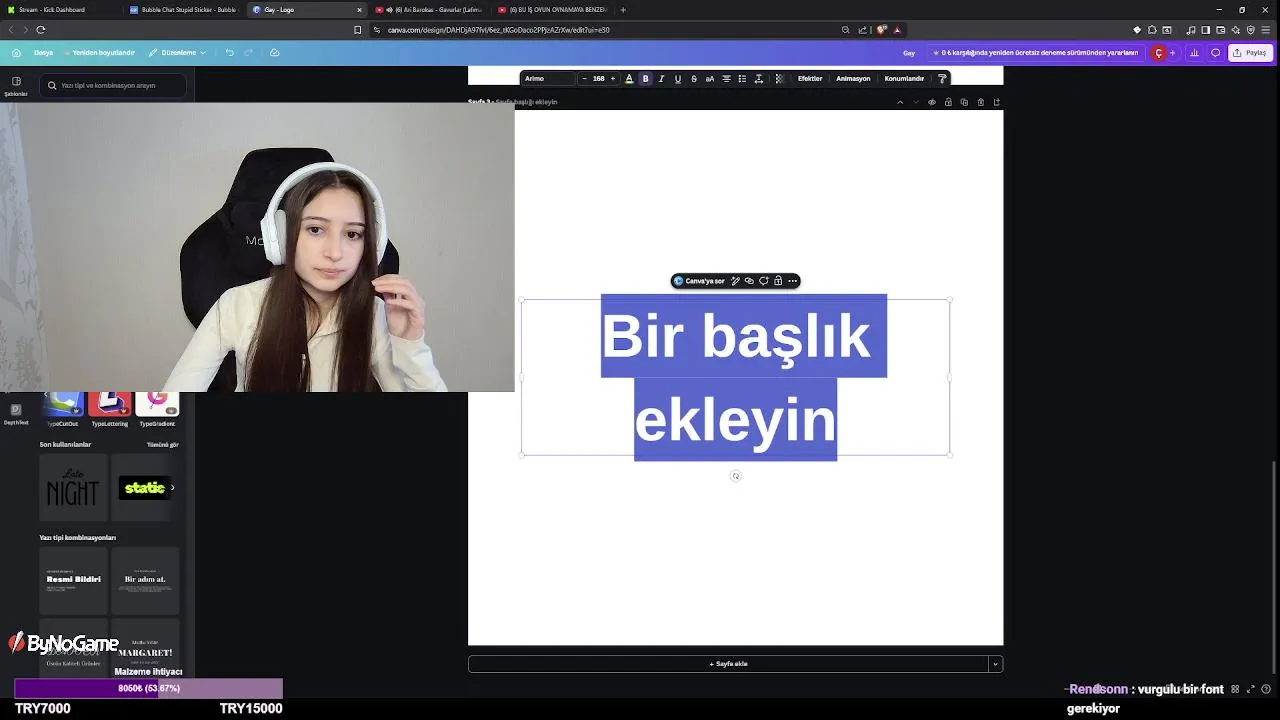Switch to Bubble Chat Stupid Sticker tab

(x=184, y=10)
